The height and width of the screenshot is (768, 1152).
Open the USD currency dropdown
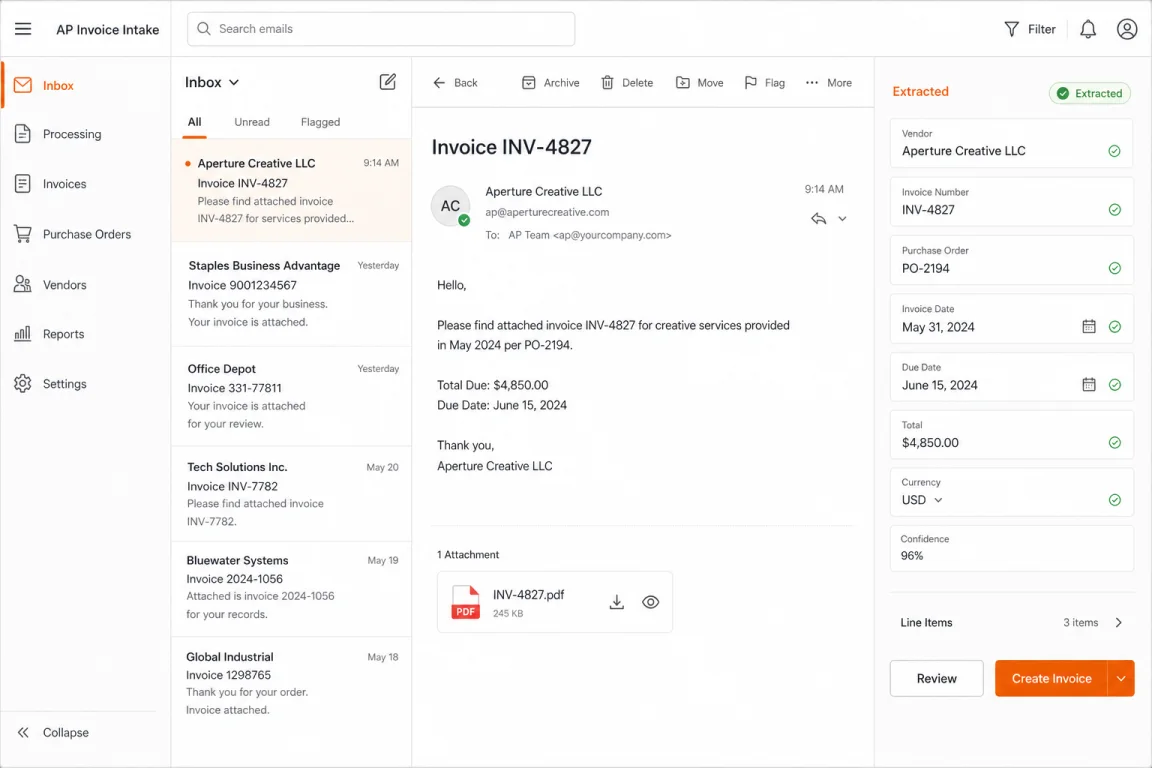[922, 500]
